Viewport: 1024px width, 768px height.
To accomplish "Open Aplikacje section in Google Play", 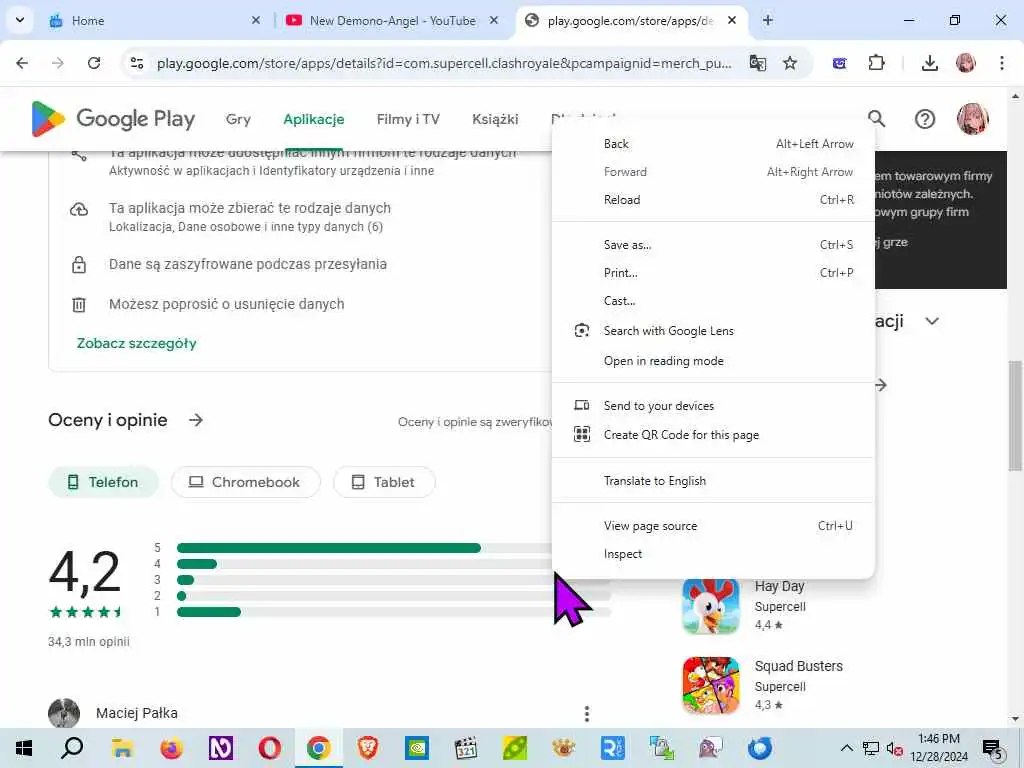I will pos(313,119).
